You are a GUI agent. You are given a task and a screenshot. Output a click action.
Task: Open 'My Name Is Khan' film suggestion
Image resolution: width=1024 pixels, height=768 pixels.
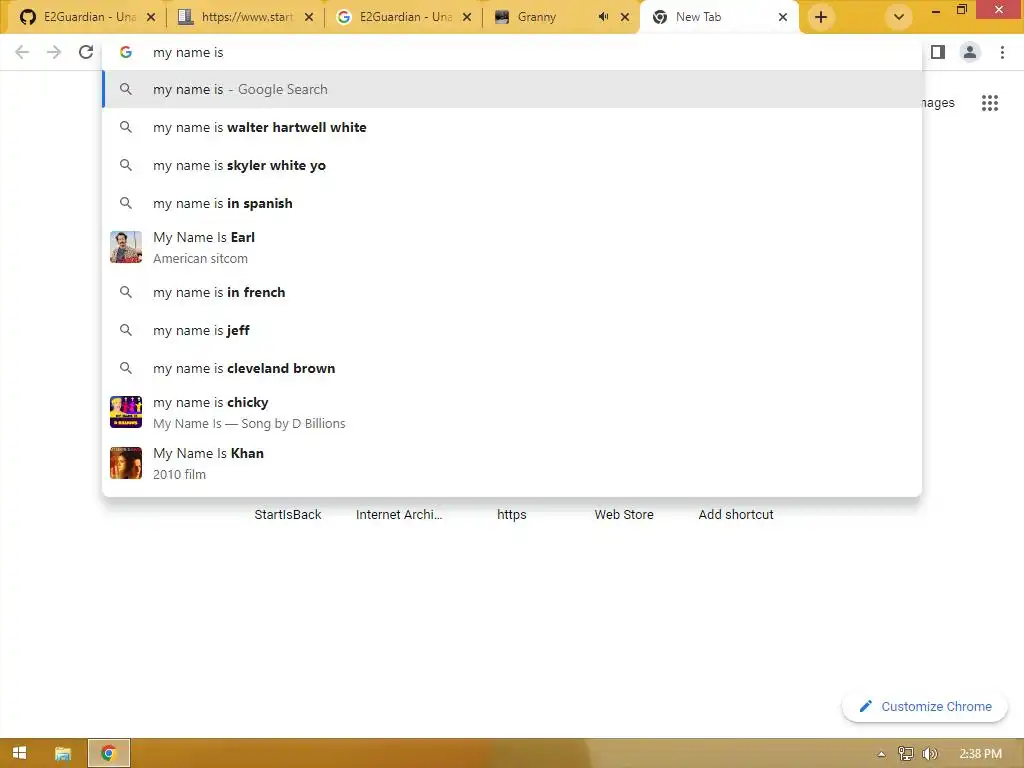pos(512,463)
